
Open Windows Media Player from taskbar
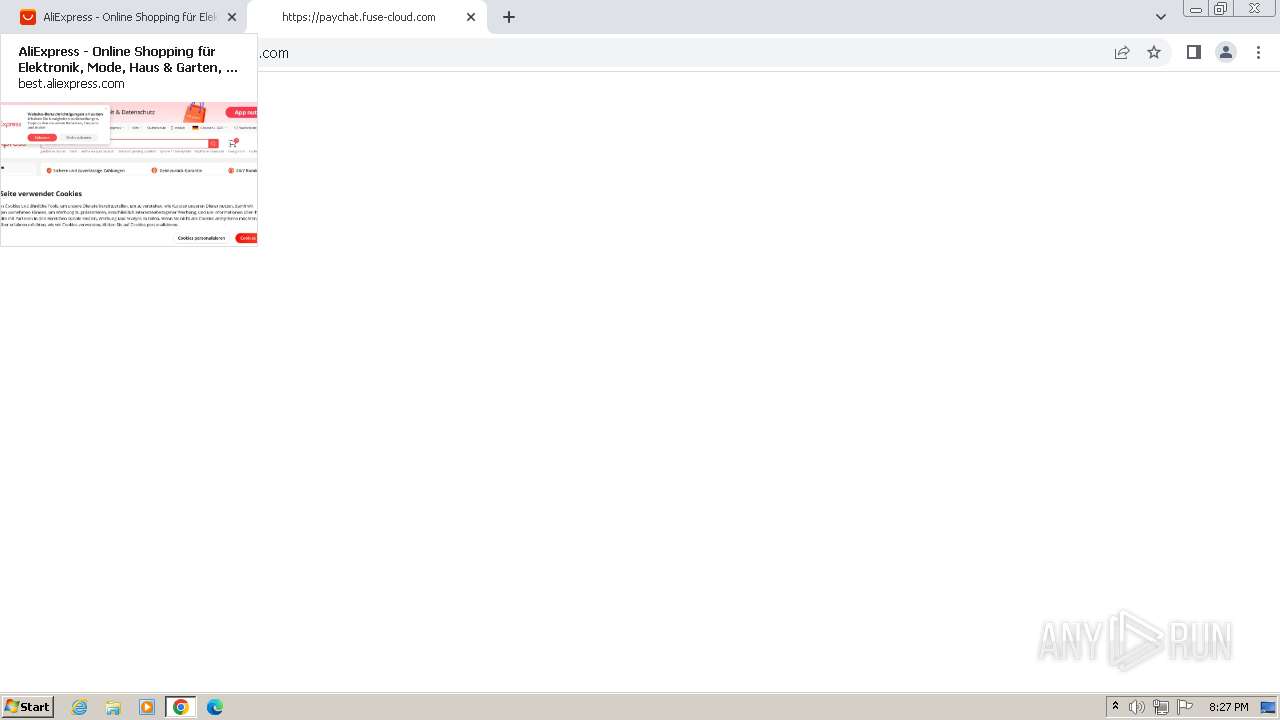pos(147,707)
